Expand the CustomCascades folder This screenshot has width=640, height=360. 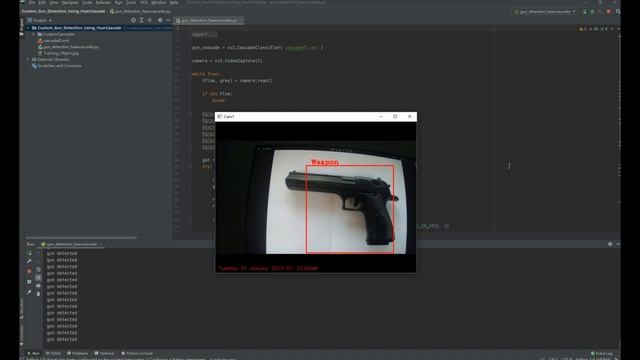[34, 34]
